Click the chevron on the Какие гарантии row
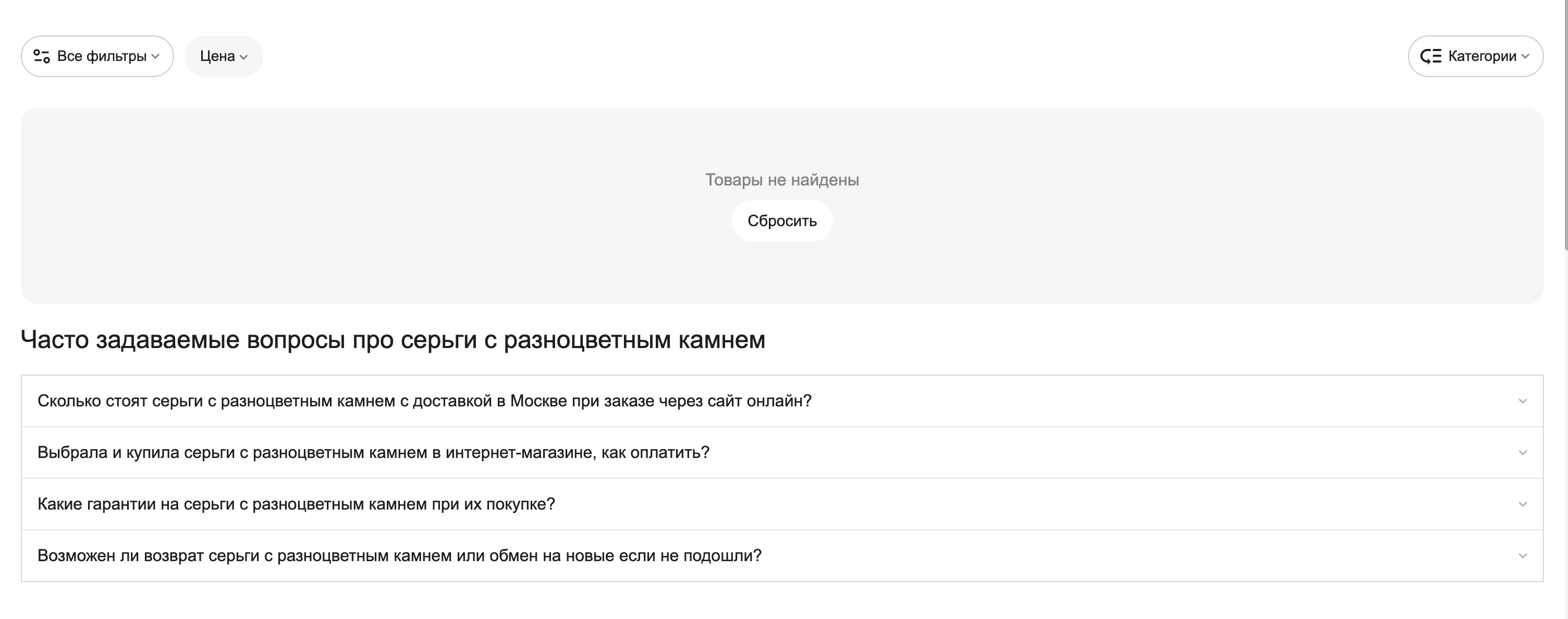This screenshot has height=619, width=1568. click(1522, 504)
